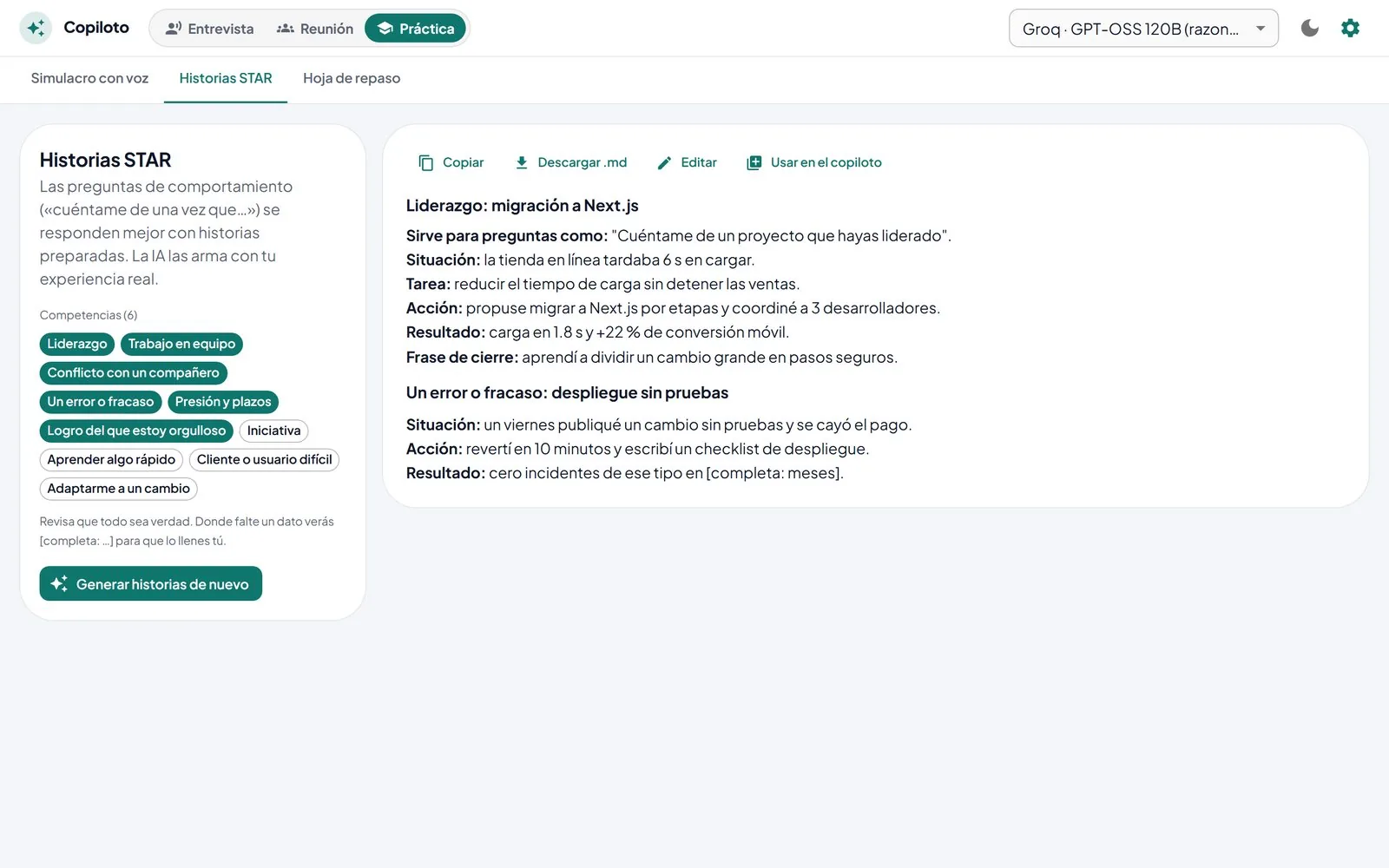Click the Práctica graduation cap icon
The image size is (1389, 868).
(x=385, y=29)
